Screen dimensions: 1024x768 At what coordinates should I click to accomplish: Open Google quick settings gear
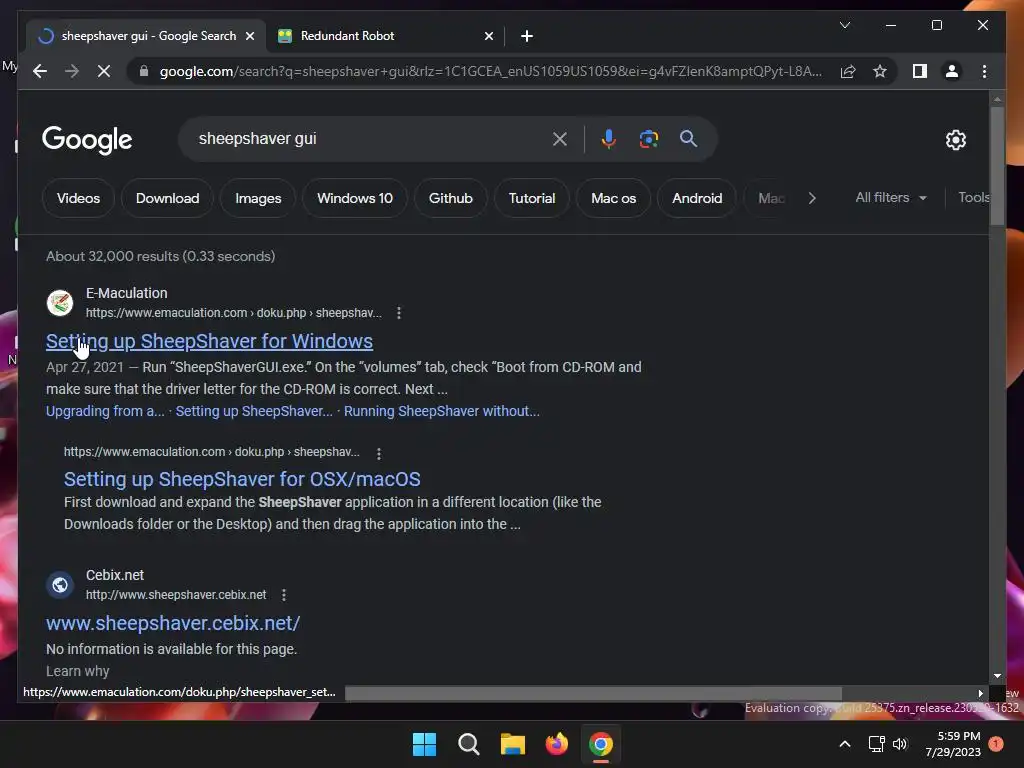tap(955, 139)
